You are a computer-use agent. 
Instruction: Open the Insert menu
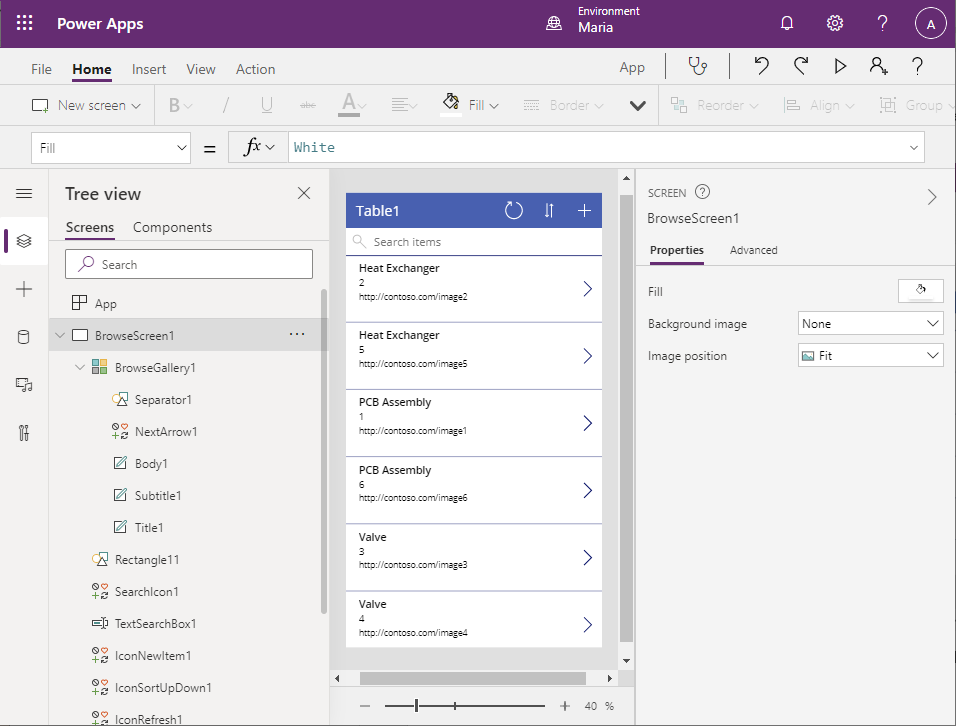point(149,69)
